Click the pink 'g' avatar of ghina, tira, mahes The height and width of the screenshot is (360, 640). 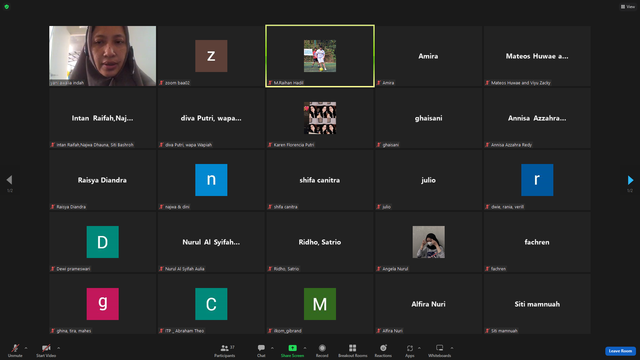pos(102,304)
